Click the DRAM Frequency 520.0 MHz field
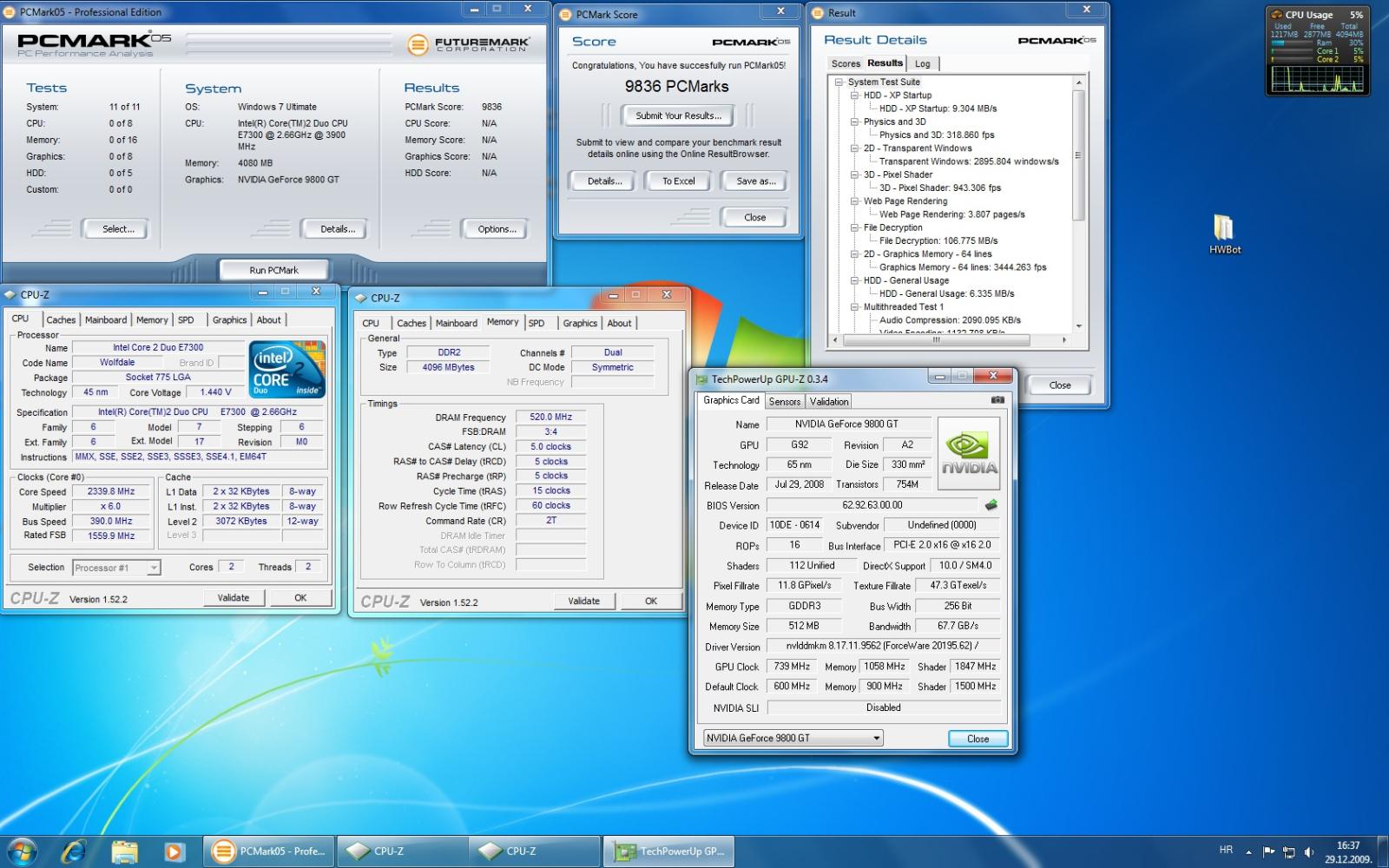Viewport: 1389px width, 868px height. 550,417
